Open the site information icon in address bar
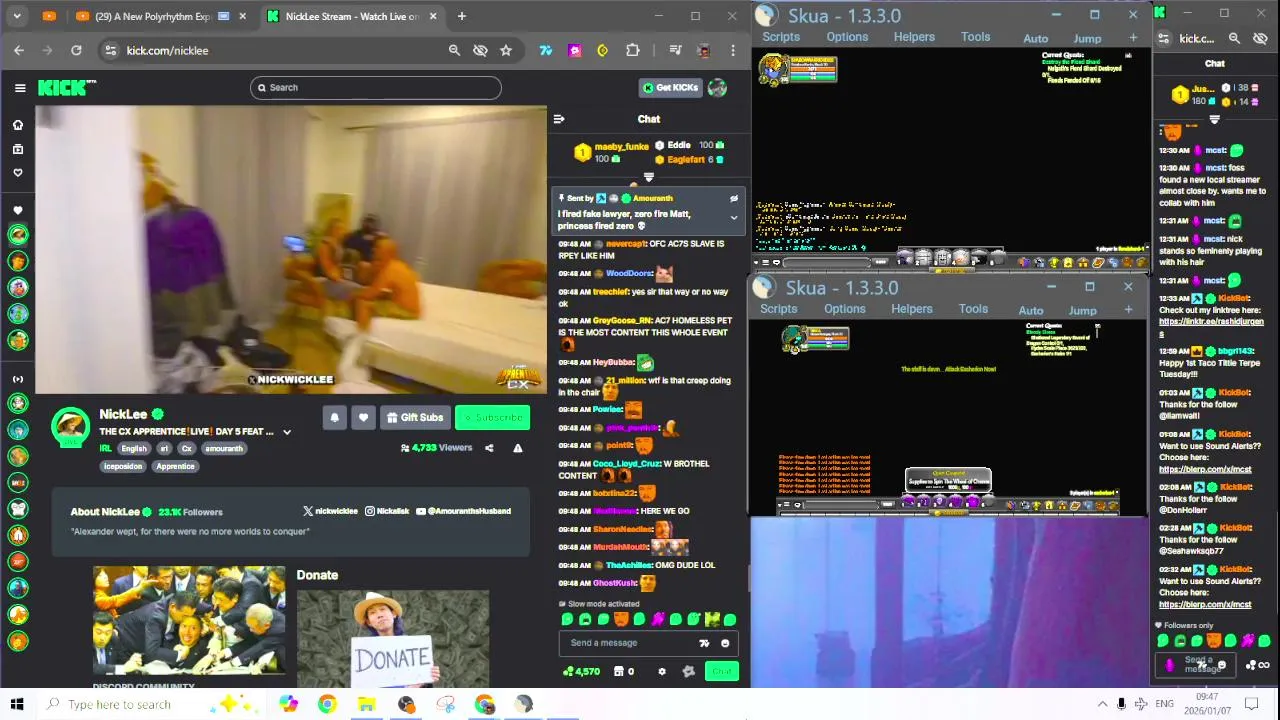Image resolution: width=1280 pixels, height=720 pixels. pyautogui.click(x=110, y=50)
